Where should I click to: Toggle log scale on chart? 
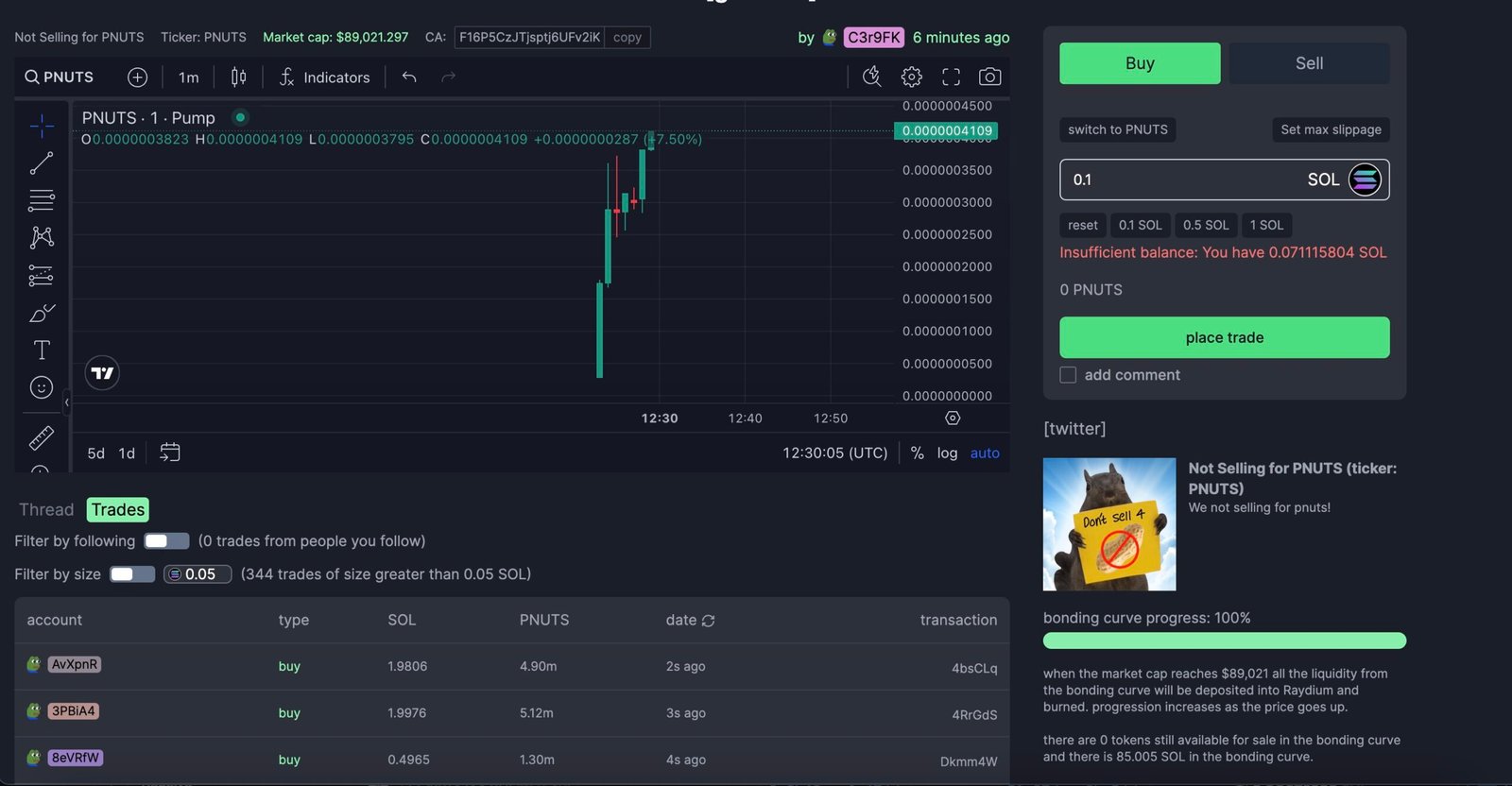pyautogui.click(x=947, y=453)
